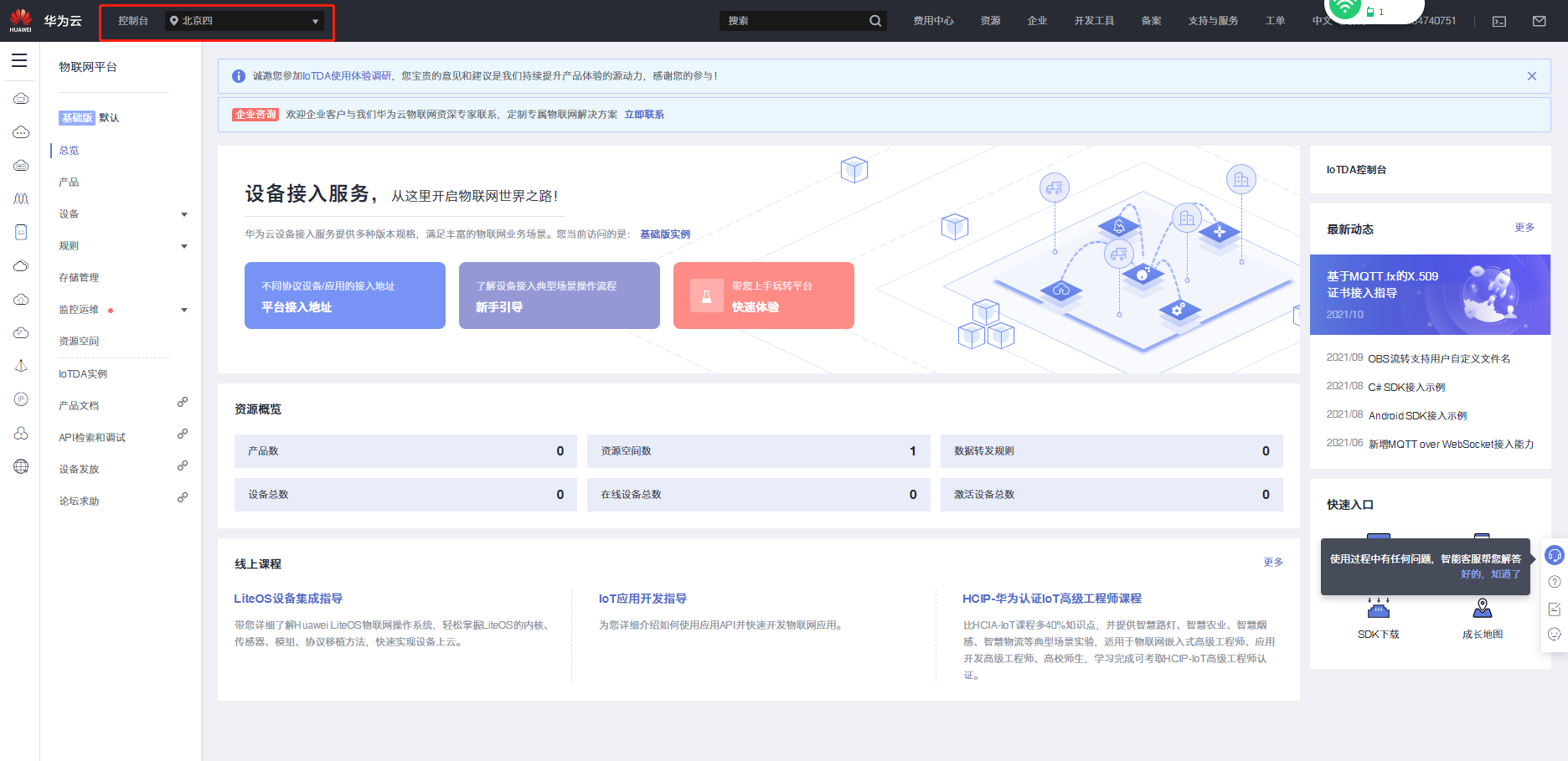Open the globe icon in left rail
Screen dimensions: 1568x761
pyautogui.click(x=21, y=466)
